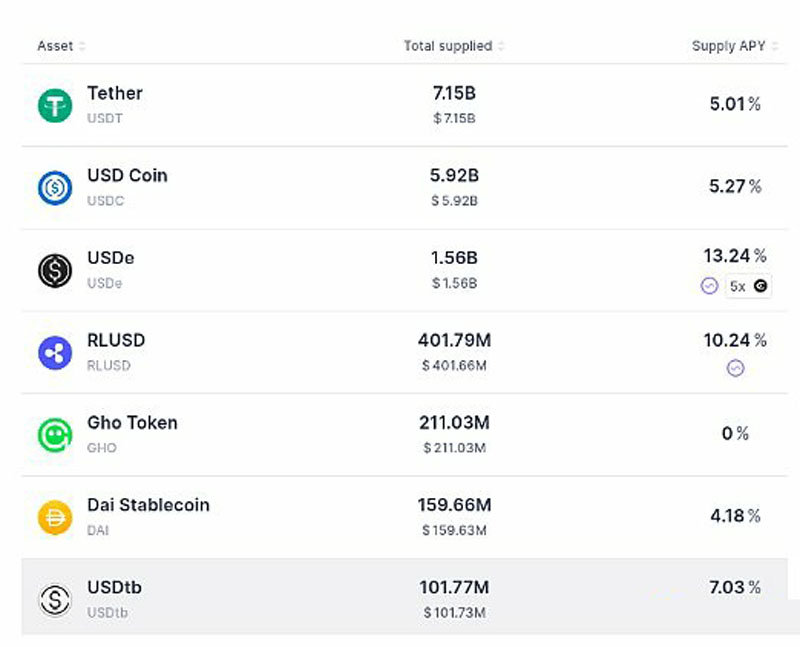Click the RLUSD 10.24% APY value

[x=735, y=340]
